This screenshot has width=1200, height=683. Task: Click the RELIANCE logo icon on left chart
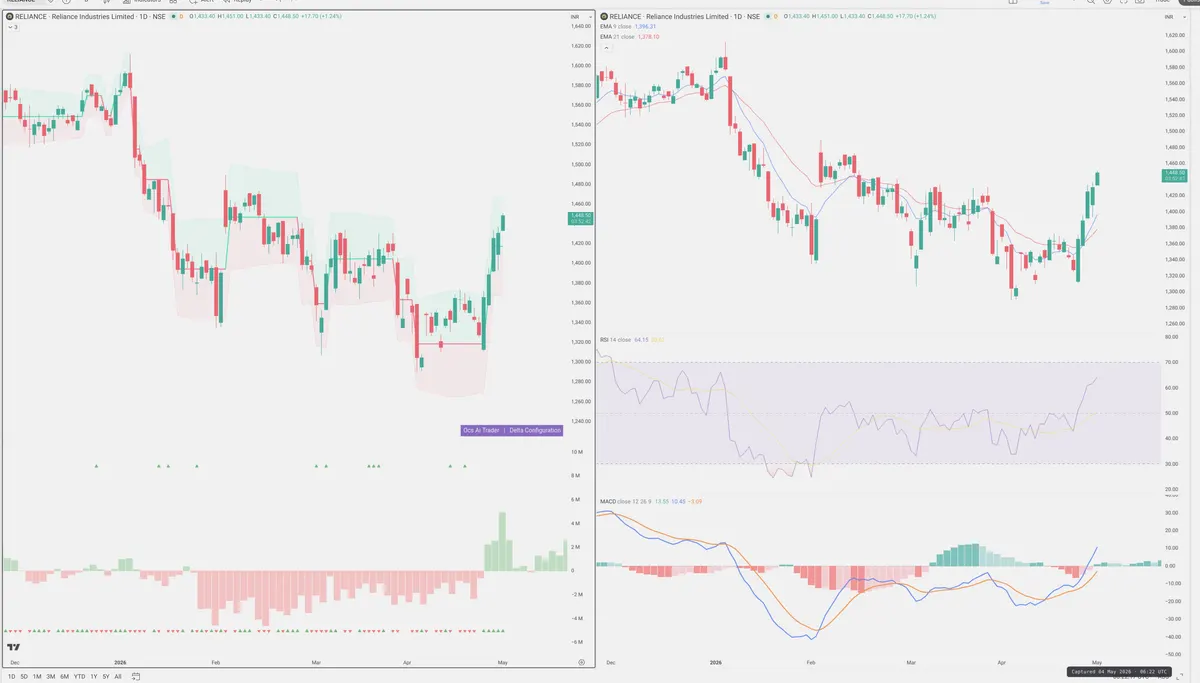(x=10, y=17)
